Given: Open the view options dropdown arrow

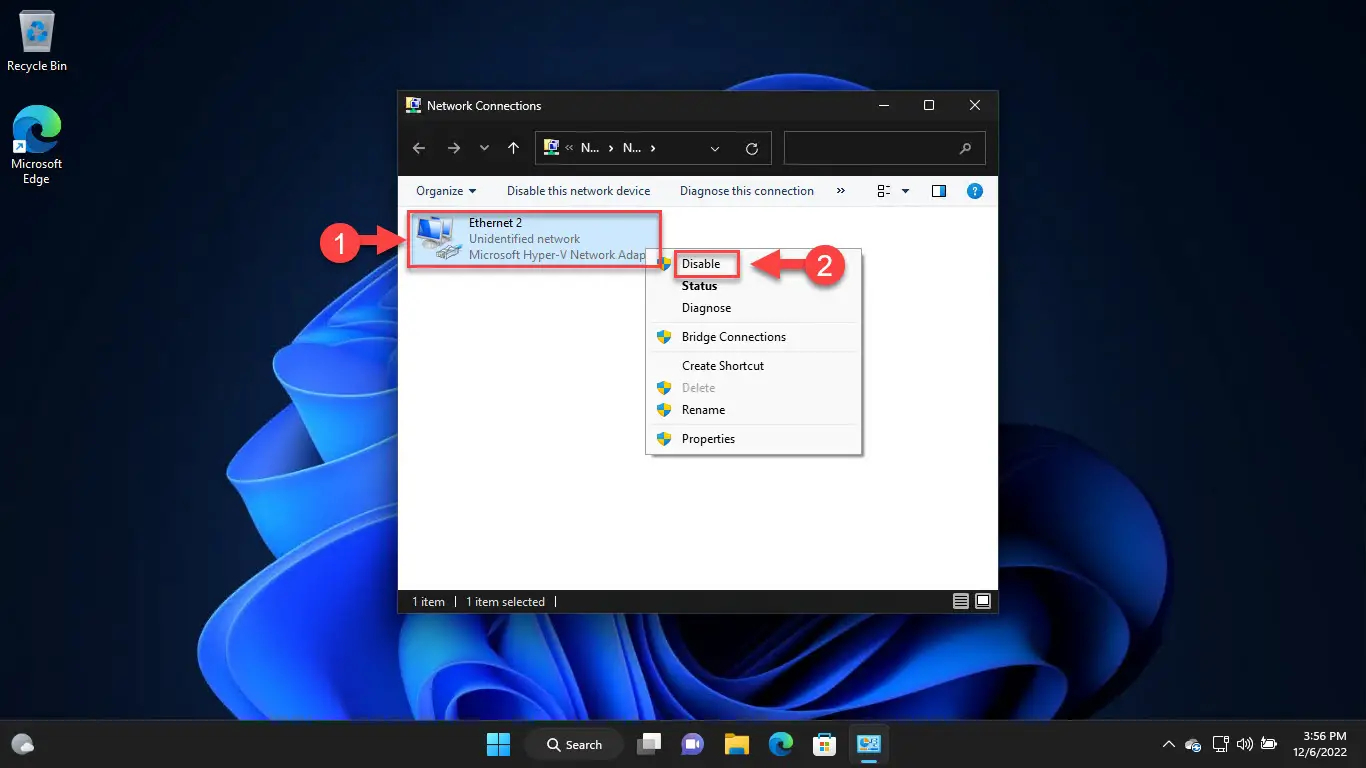Looking at the screenshot, I should pos(905,191).
